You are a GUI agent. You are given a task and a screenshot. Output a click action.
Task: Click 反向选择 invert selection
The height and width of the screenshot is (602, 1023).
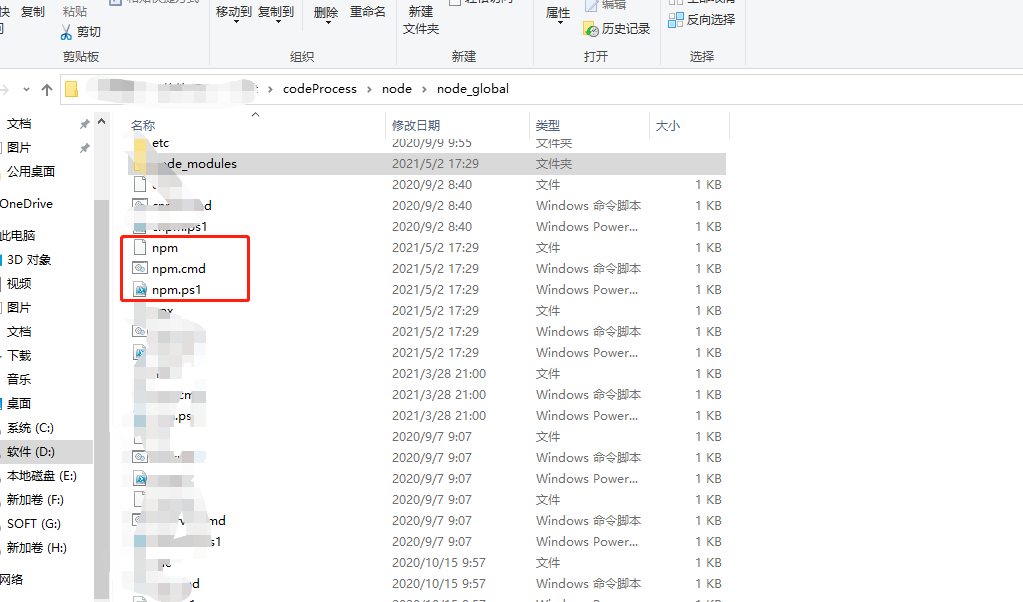pyautogui.click(x=701, y=20)
